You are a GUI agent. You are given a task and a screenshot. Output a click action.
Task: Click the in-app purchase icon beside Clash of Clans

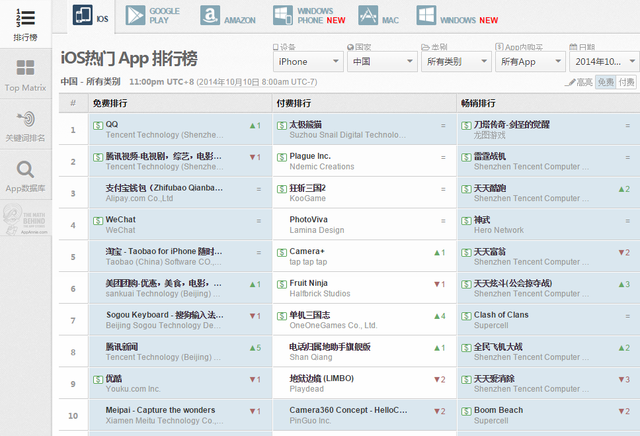(x=466, y=316)
